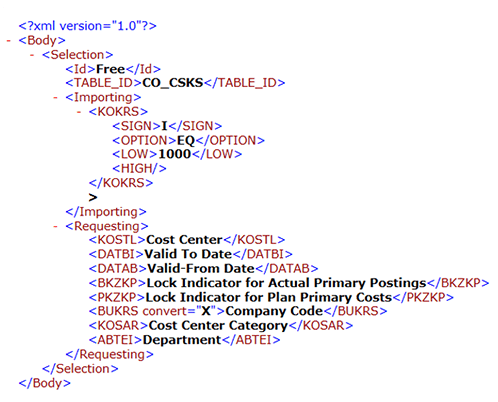
Task: Select the closing Selection tag
Action: point(80,369)
